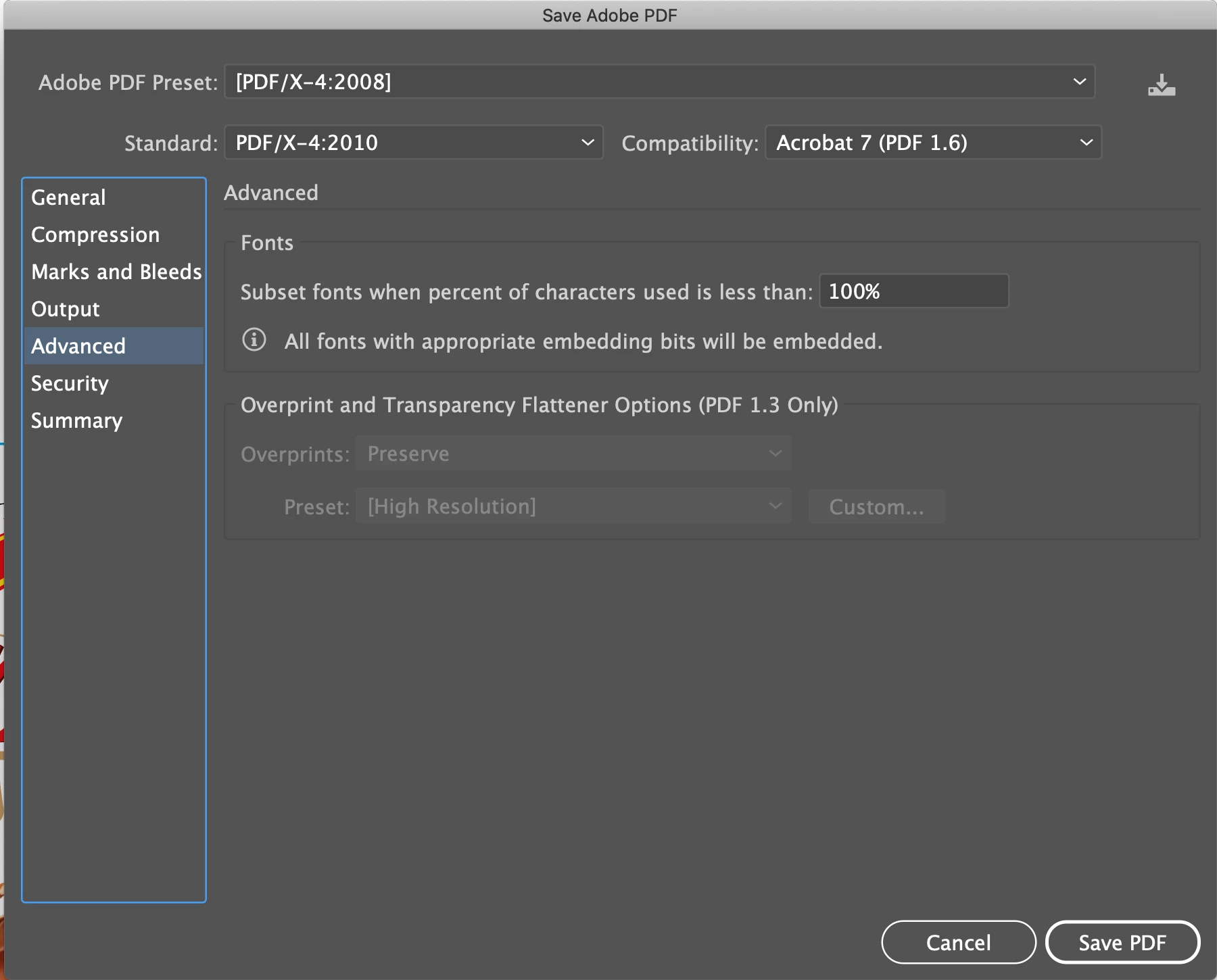Click the Save PDF button
This screenshot has width=1217, height=980.
coord(1122,942)
